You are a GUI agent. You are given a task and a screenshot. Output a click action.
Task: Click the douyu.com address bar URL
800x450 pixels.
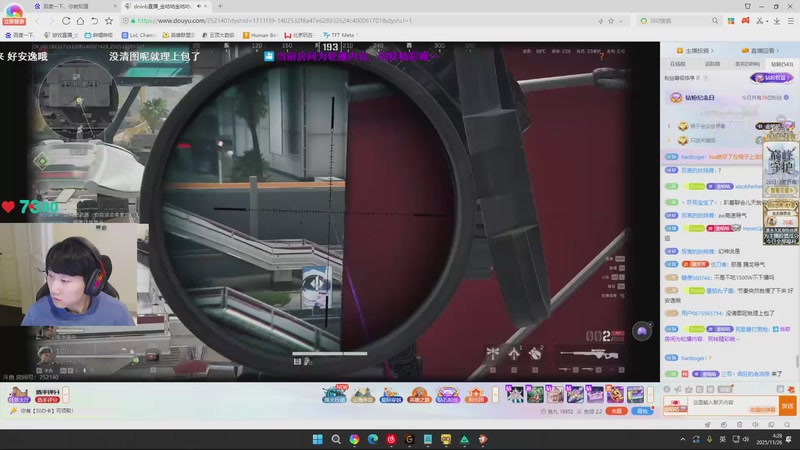pyautogui.click(x=274, y=21)
